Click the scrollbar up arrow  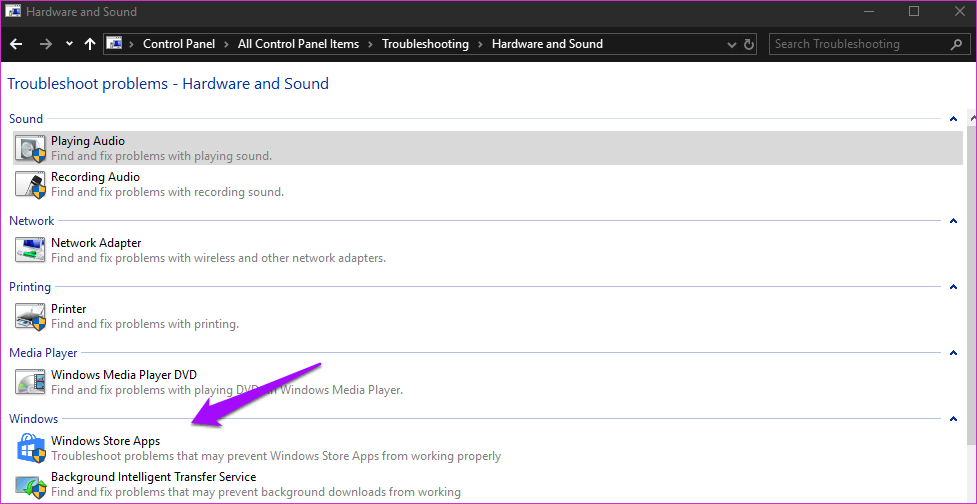(x=972, y=116)
